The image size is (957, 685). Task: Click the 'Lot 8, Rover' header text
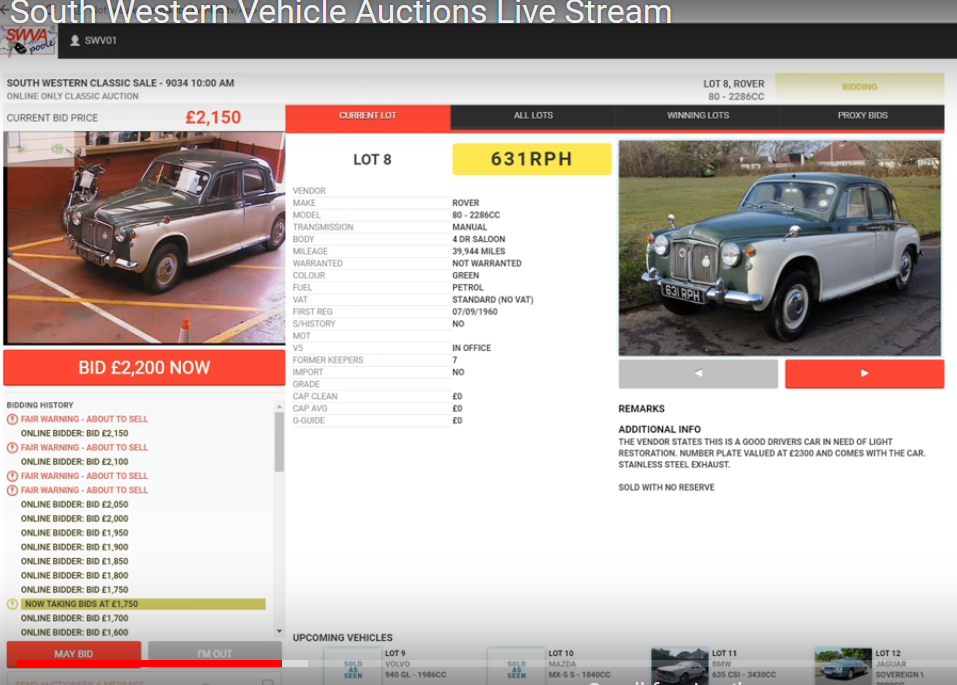click(734, 84)
